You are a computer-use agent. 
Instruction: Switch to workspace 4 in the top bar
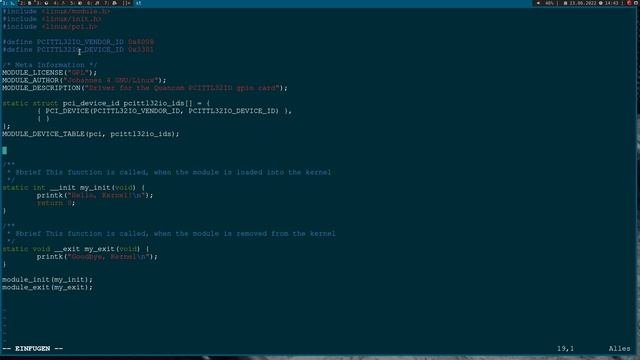tap(59, 3)
